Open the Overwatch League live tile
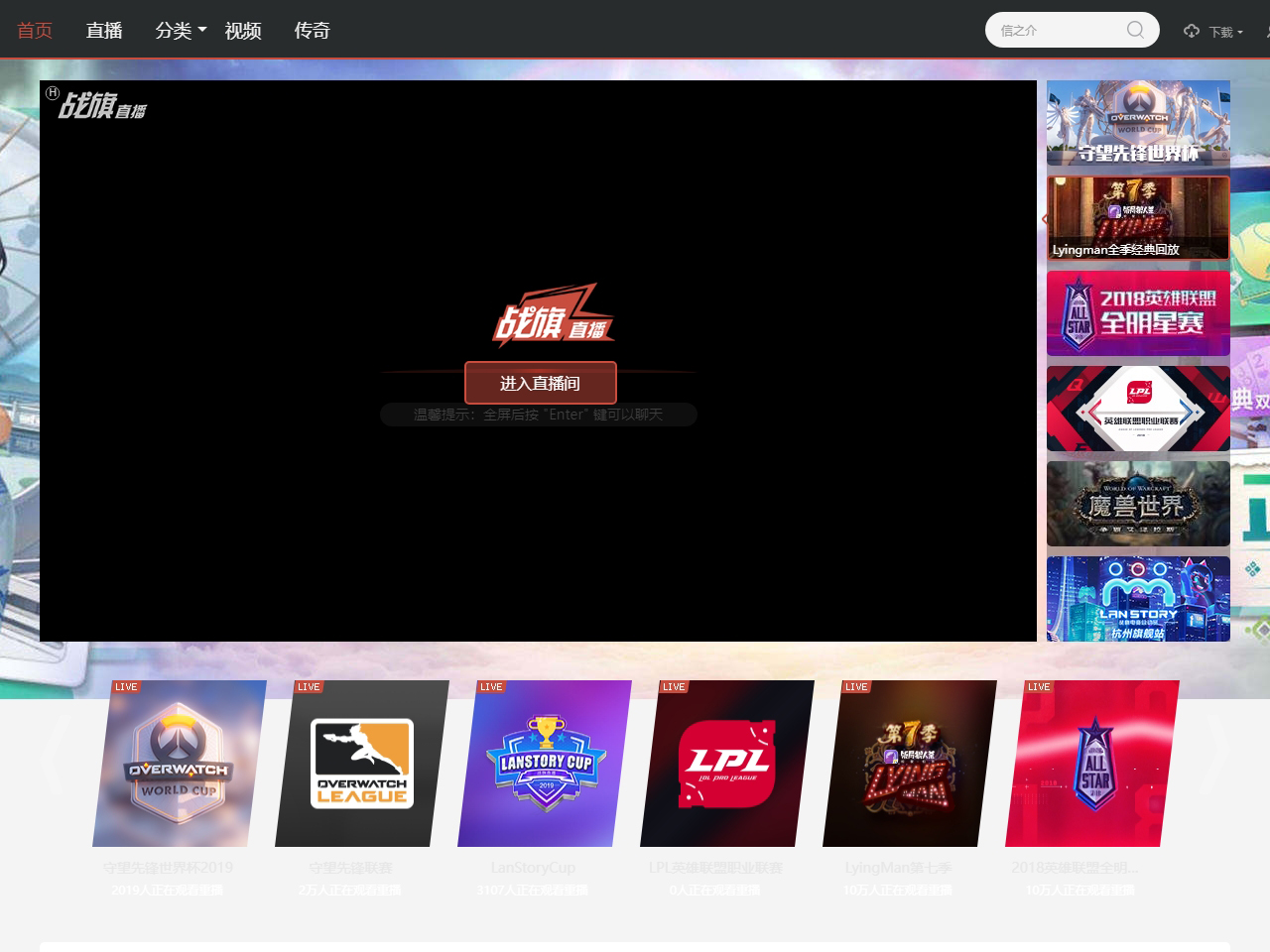Viewport: 1270px width, 952px height. [361, 763]
